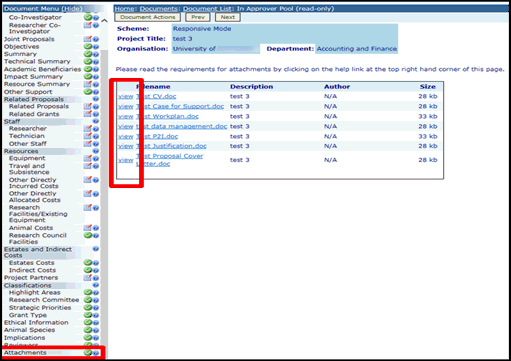This screenshot has width=511, height=361.
Task: Click green check beside Highlight Areas
Action: (88, 292)
